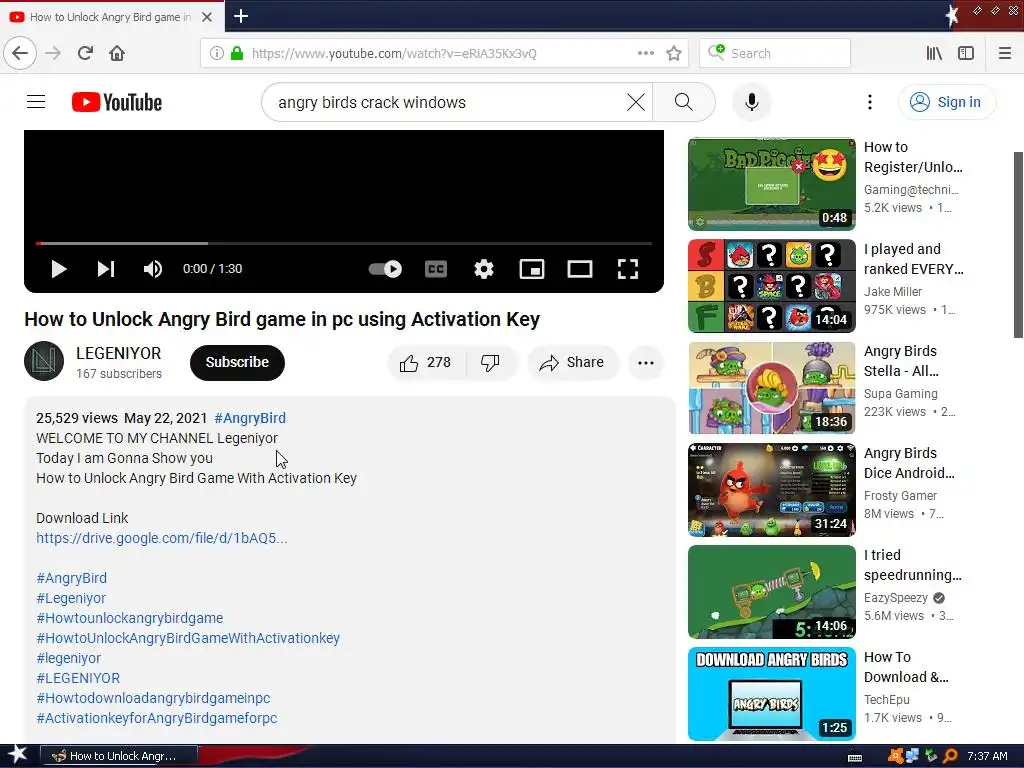
Task: Sign in to YouTube
Action: (947, 102)
